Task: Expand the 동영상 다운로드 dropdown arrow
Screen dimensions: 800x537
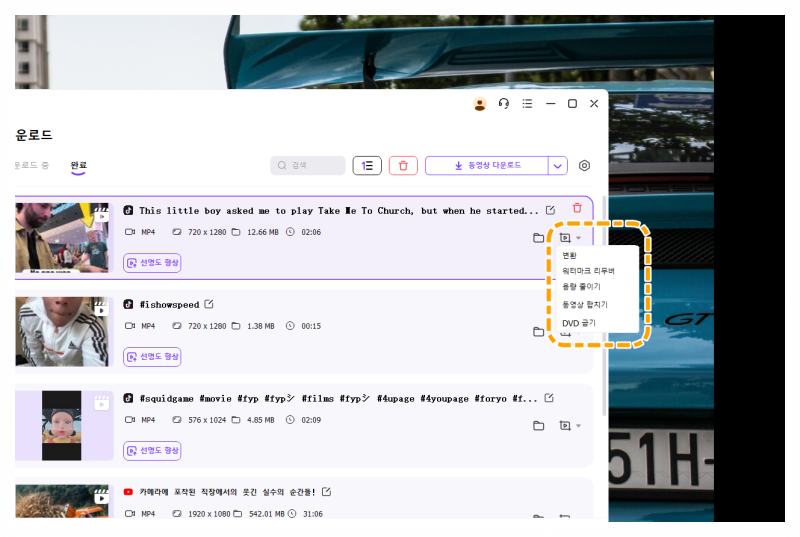Action: click(558, 166)
